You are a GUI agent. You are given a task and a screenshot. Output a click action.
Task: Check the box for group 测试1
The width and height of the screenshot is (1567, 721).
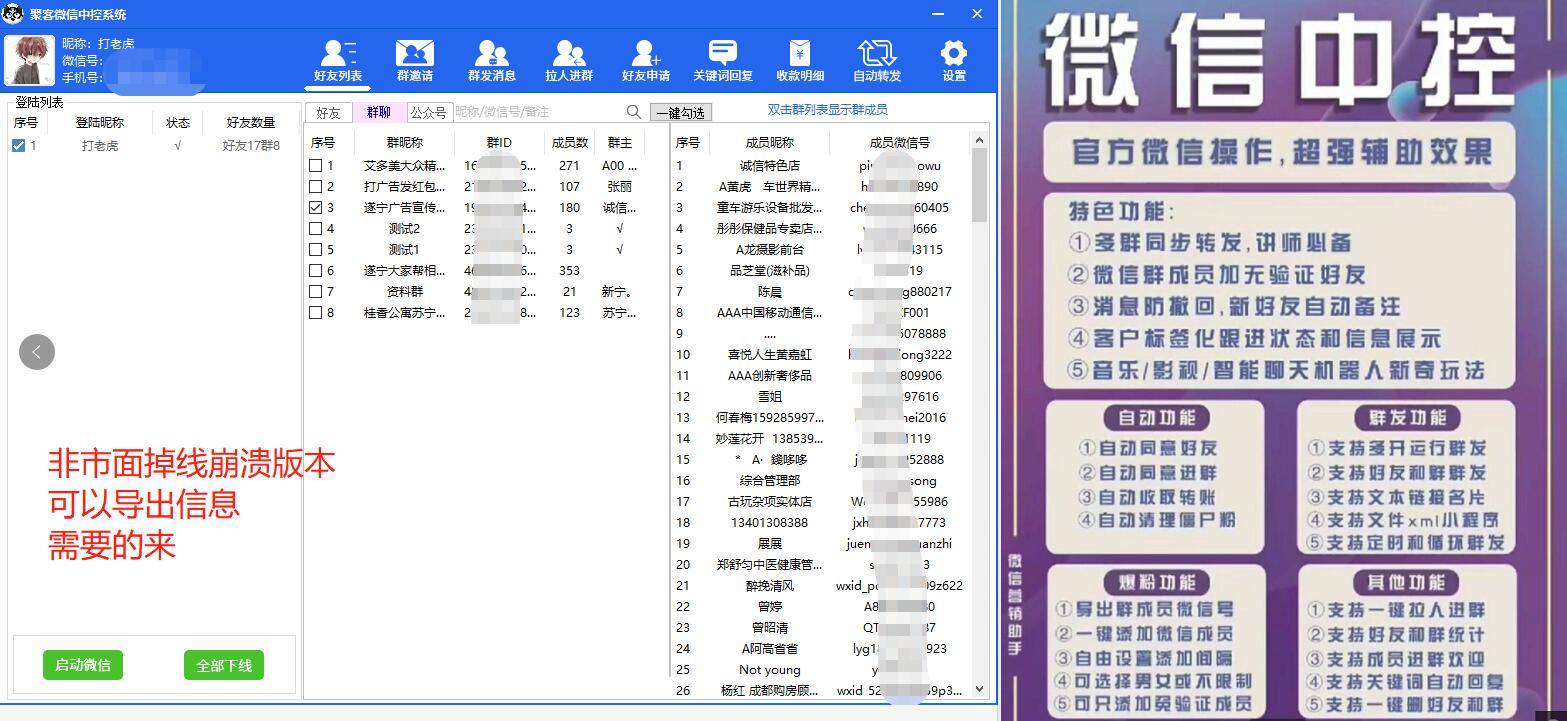[x=316, y=250]
